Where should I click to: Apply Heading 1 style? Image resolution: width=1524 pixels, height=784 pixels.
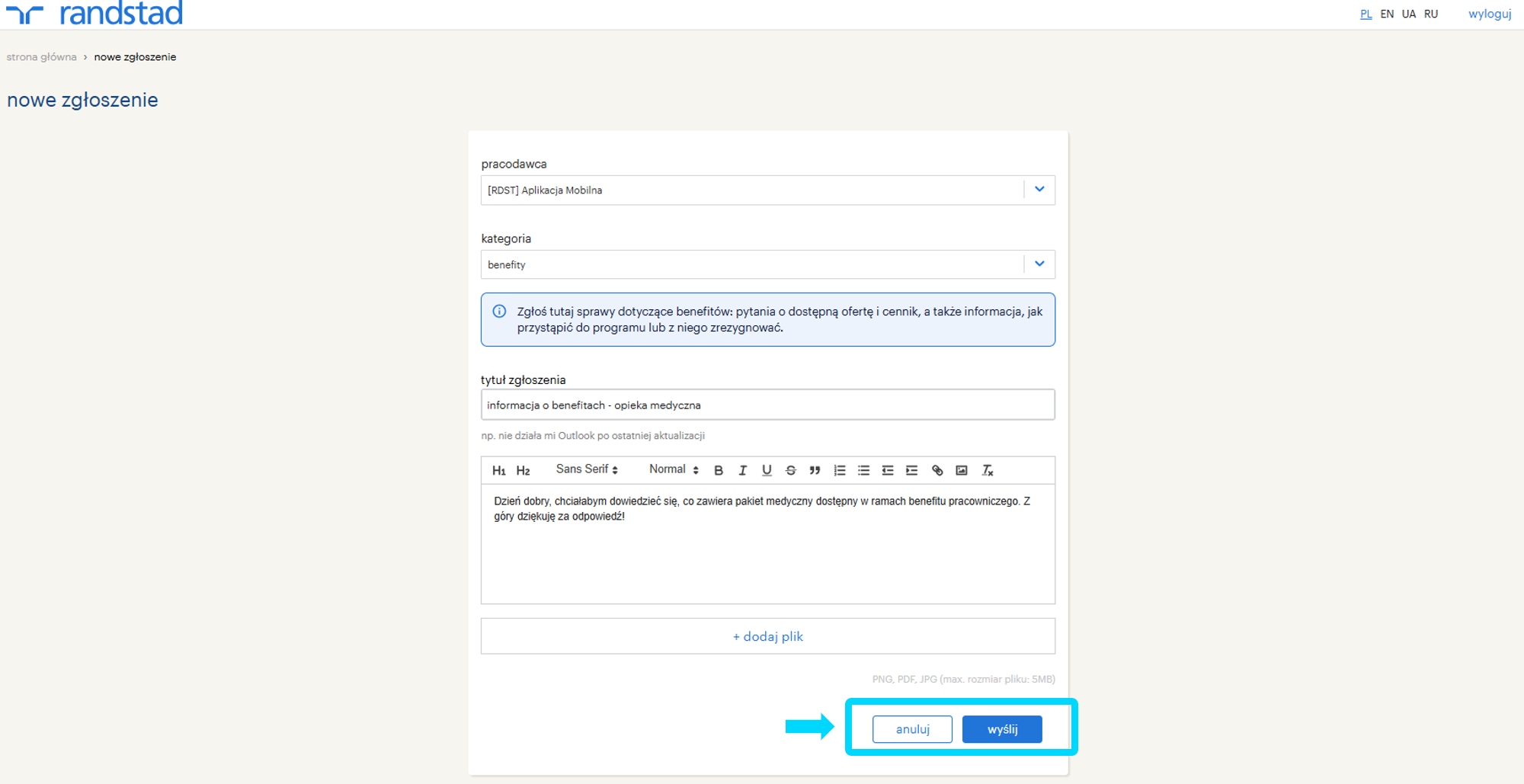coord(498,471)
